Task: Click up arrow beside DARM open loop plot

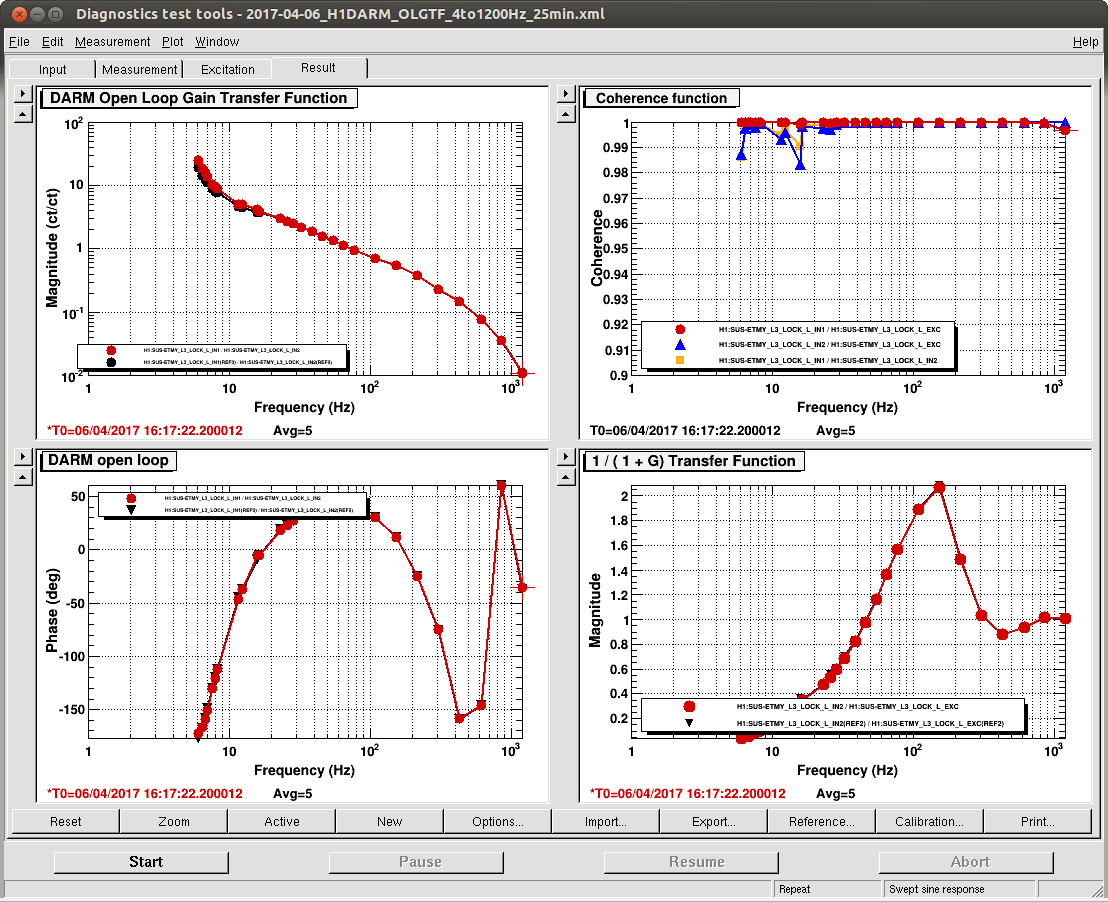Action: (23, 477)
